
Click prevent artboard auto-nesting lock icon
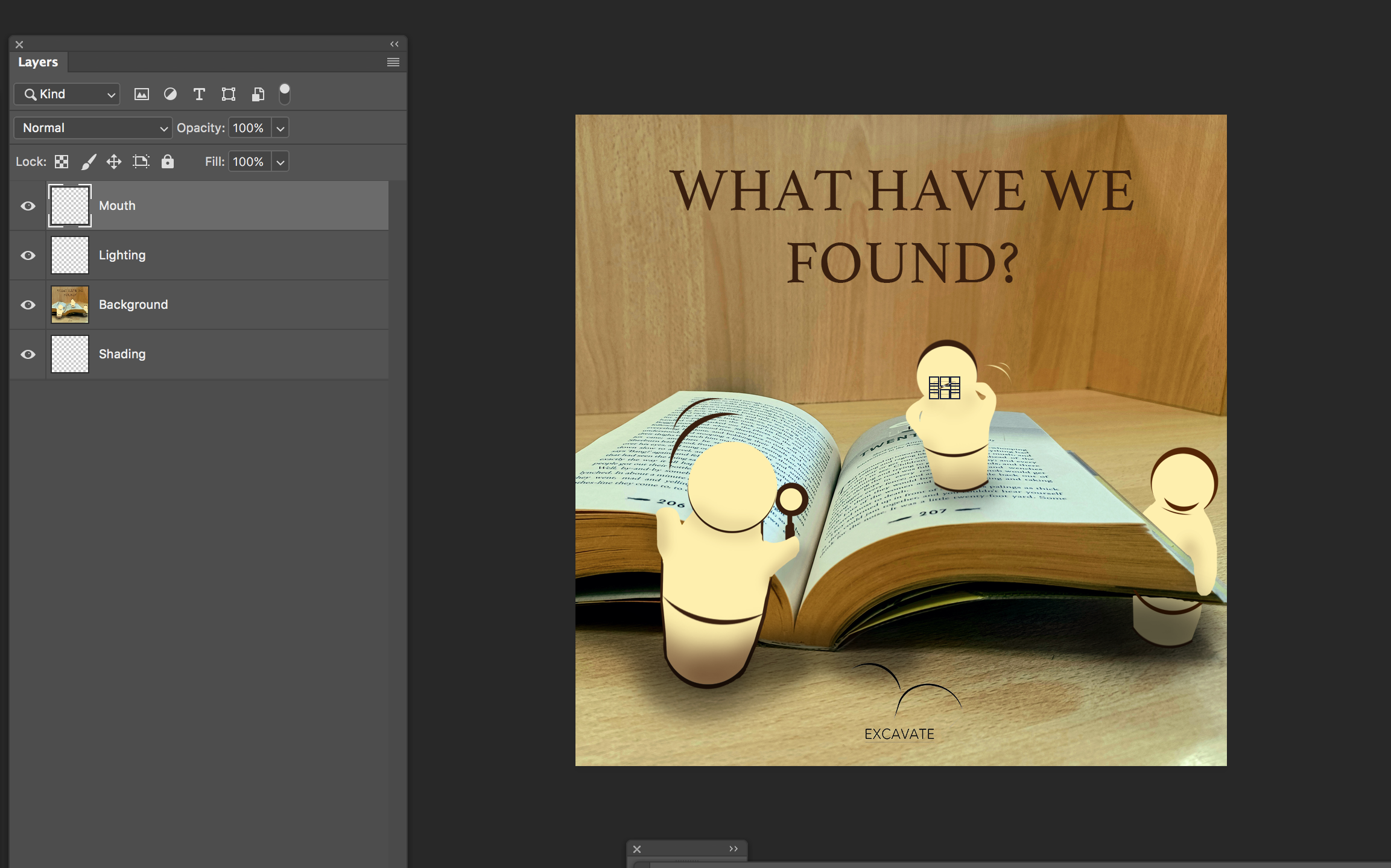(x=141, y=162)
